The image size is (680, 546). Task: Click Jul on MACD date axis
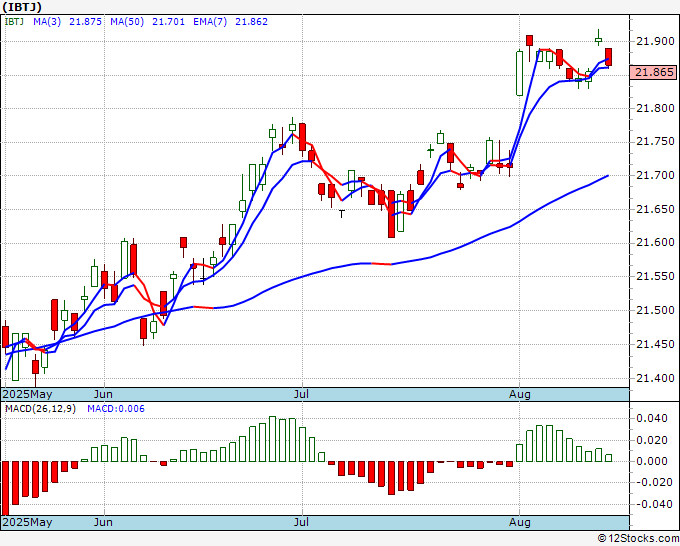coord(301,522)
